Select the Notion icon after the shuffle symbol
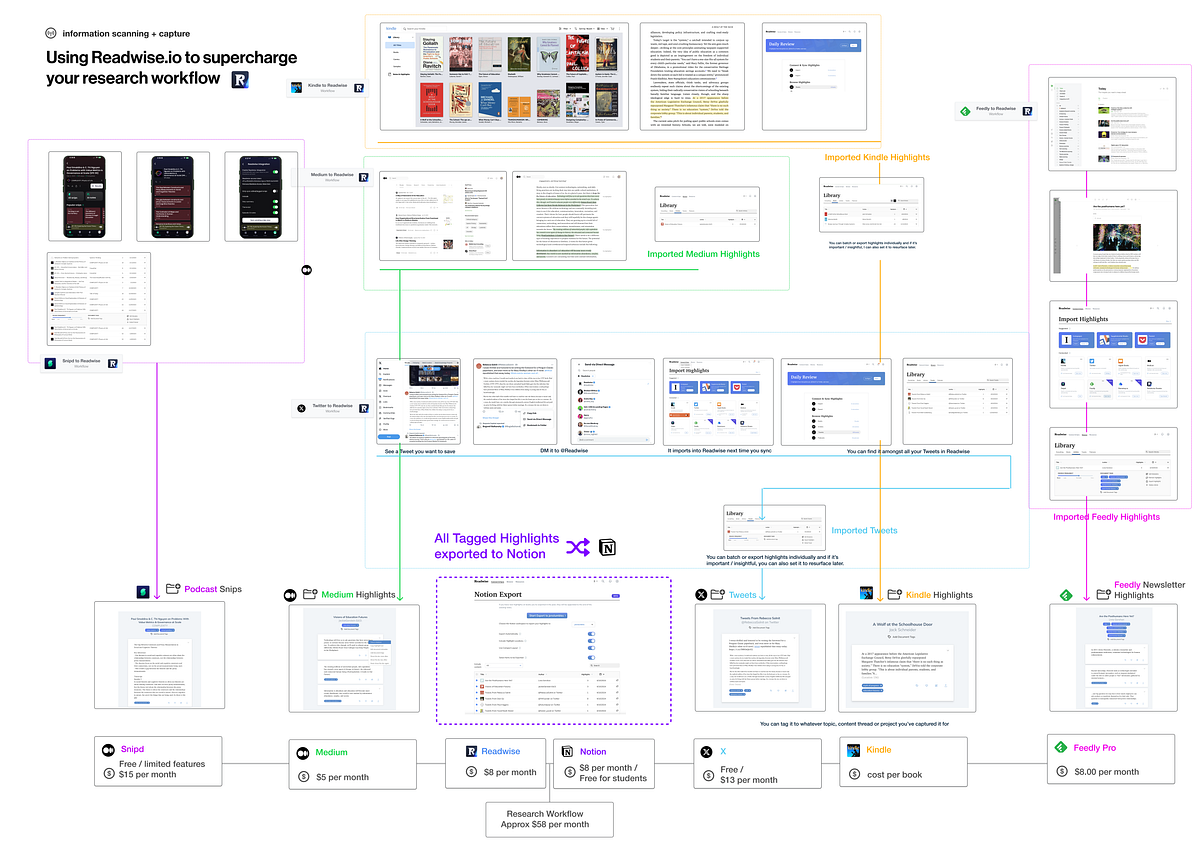Screen dimensions: 1200x849 click(x=607, y=547)
